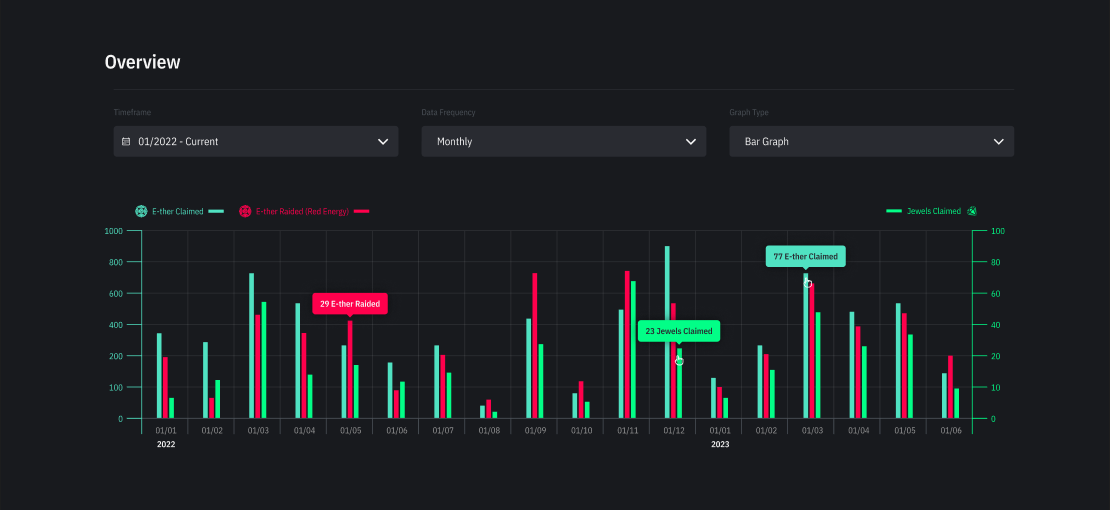The image size is (1110, 510).
Task: Click the E-ther Claimed legend icon
Action: [141, 211]
